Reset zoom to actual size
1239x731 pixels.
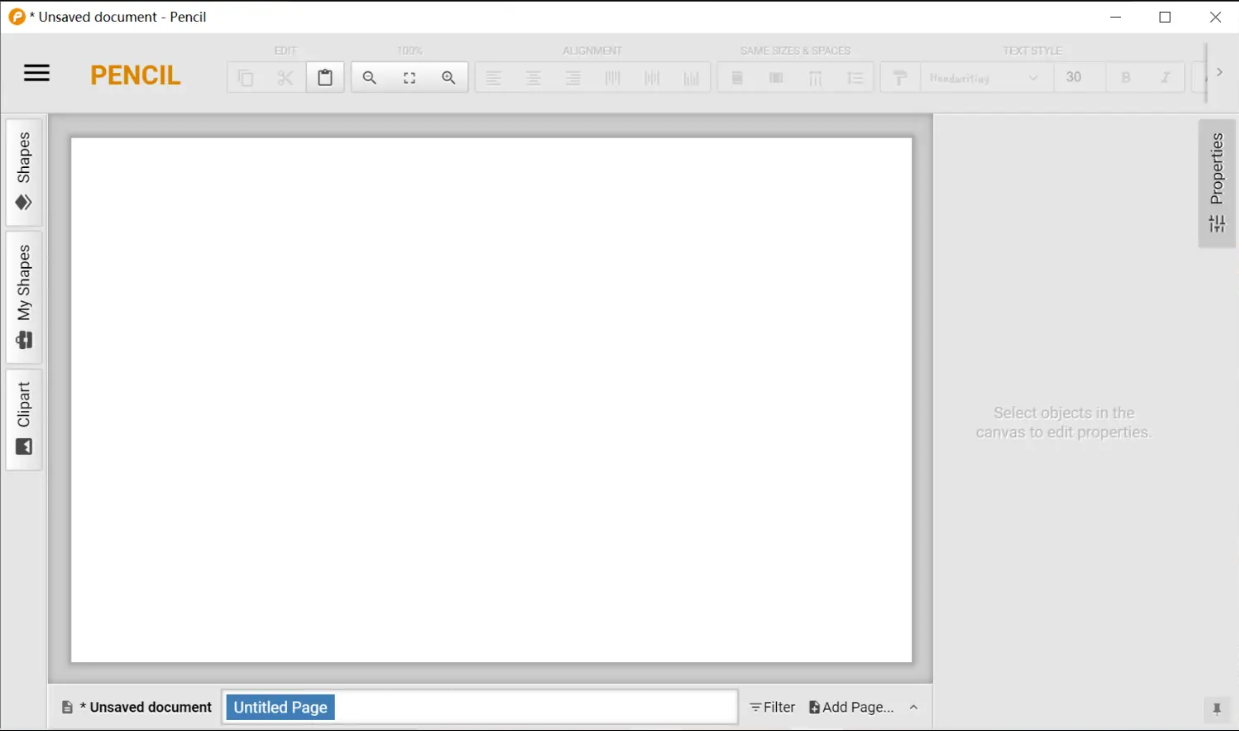pyautogui.click(x=409, y=78)
